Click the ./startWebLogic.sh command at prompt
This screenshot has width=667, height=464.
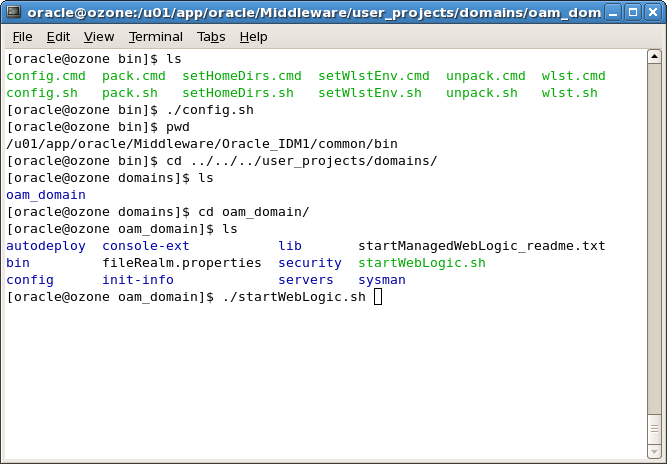pyautogui.click(x=294, y=297)
